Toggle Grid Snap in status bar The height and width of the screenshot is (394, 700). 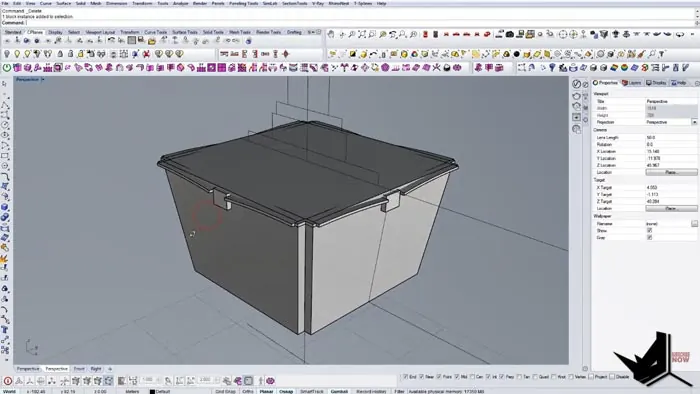click(225, 391)
